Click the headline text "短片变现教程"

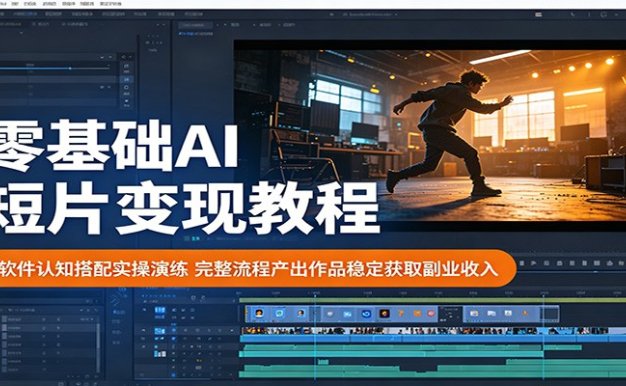point(189,208)
